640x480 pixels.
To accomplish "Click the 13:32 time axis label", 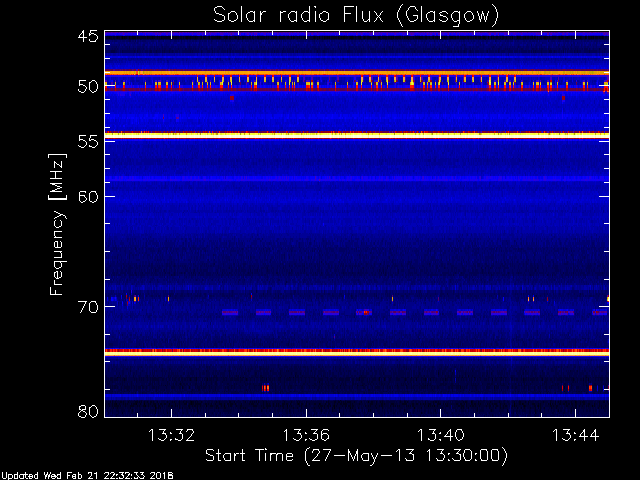I will (x=171, y=435).
